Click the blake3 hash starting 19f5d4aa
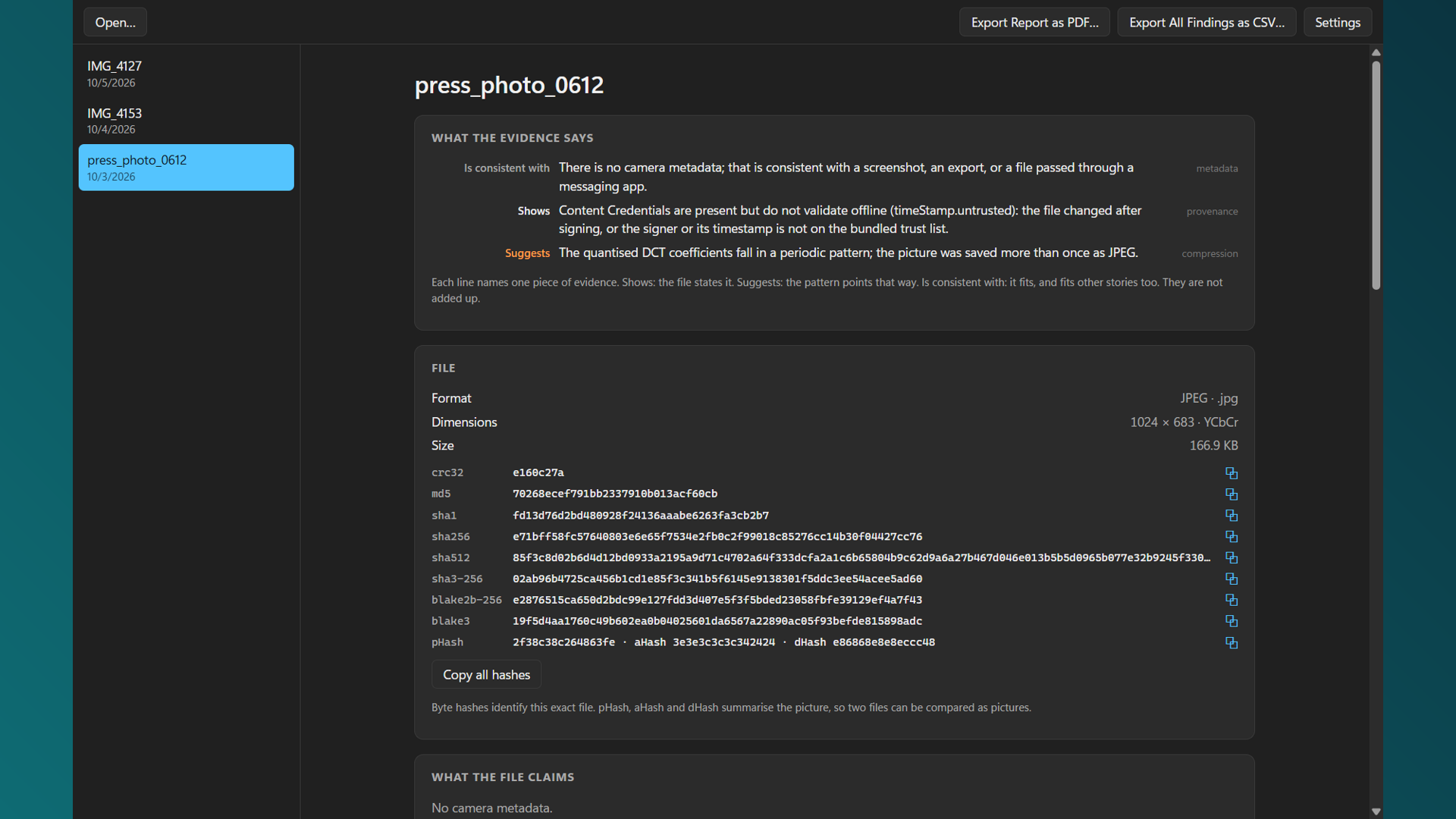The width and height of the screenshot is (1456, 819). (x=717, y=621)
